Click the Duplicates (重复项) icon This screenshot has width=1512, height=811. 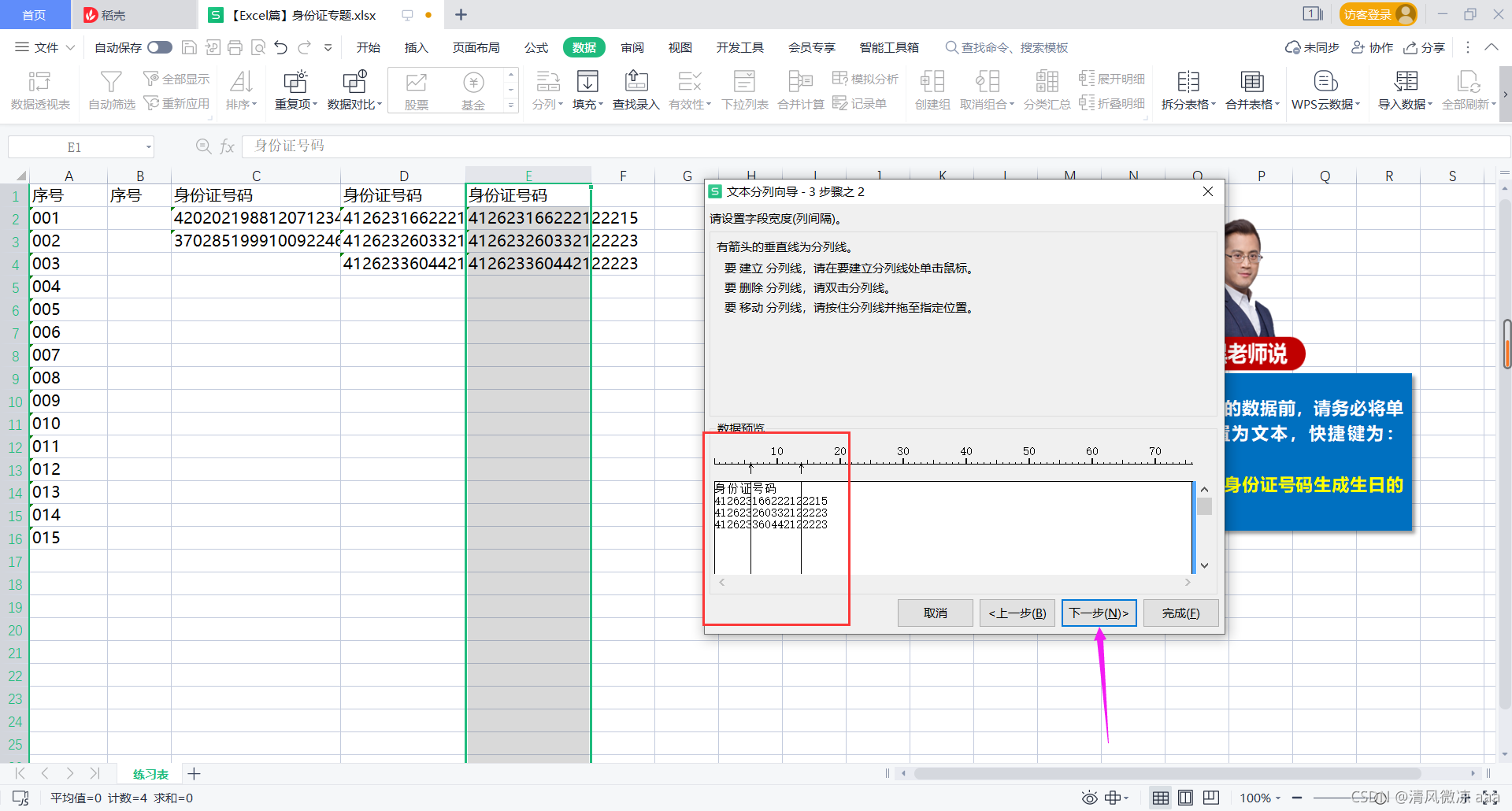tap(295, 81)
